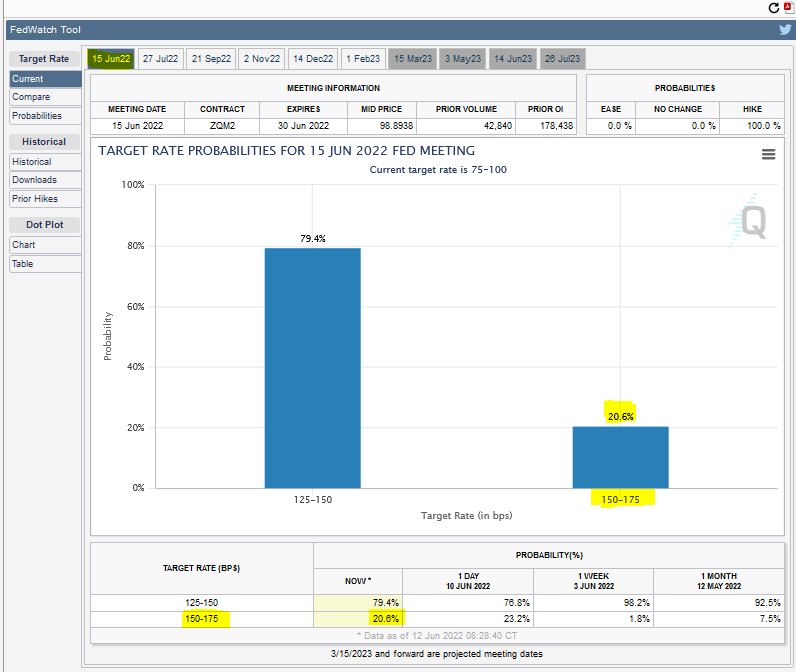Open Downloads in the sidebar
The width and height of the screenshot is (796, 672).
[x=45, y=180]
